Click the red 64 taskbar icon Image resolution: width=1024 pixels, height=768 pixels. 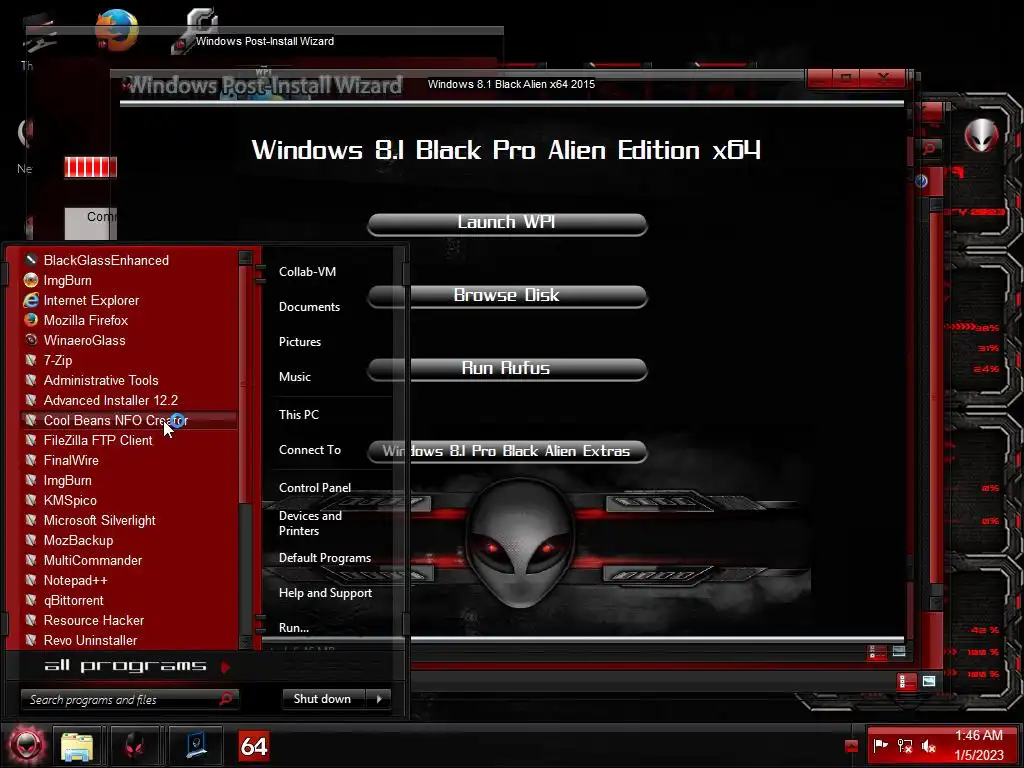tap(253, 746)
